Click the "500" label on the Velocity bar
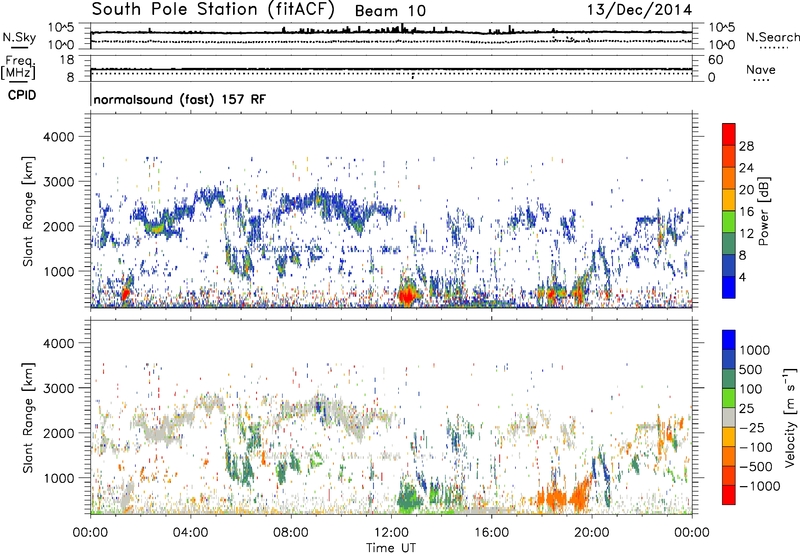The width and height of the screenshot is (800, 554). point(751,369)
